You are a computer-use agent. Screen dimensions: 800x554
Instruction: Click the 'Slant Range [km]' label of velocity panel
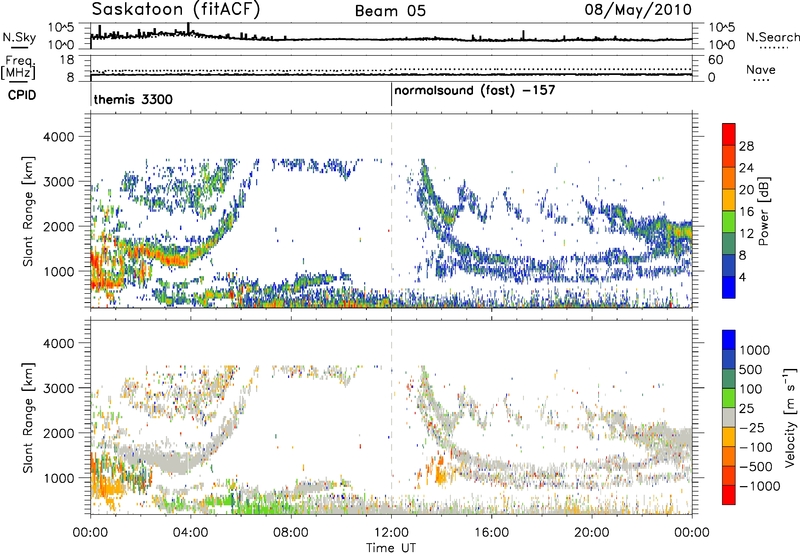pyautogui.click(x=28, y=418)
